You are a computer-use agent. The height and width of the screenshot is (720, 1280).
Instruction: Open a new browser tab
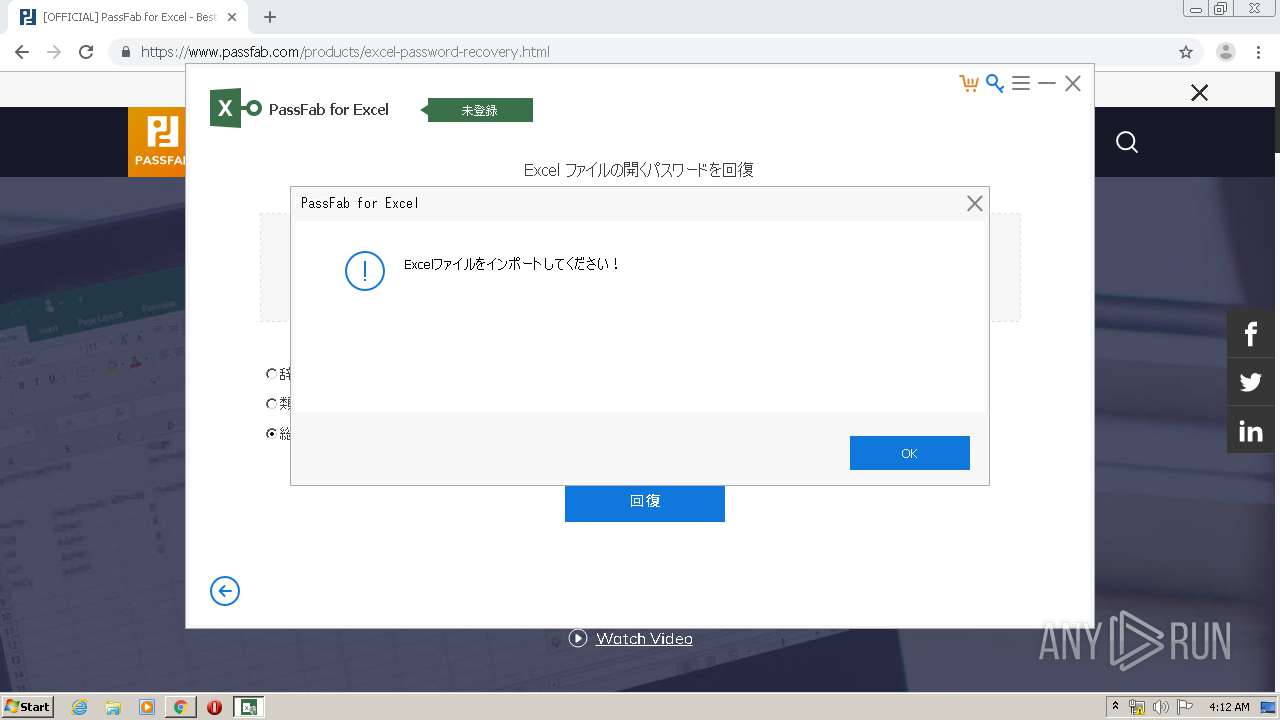point(270,17)
